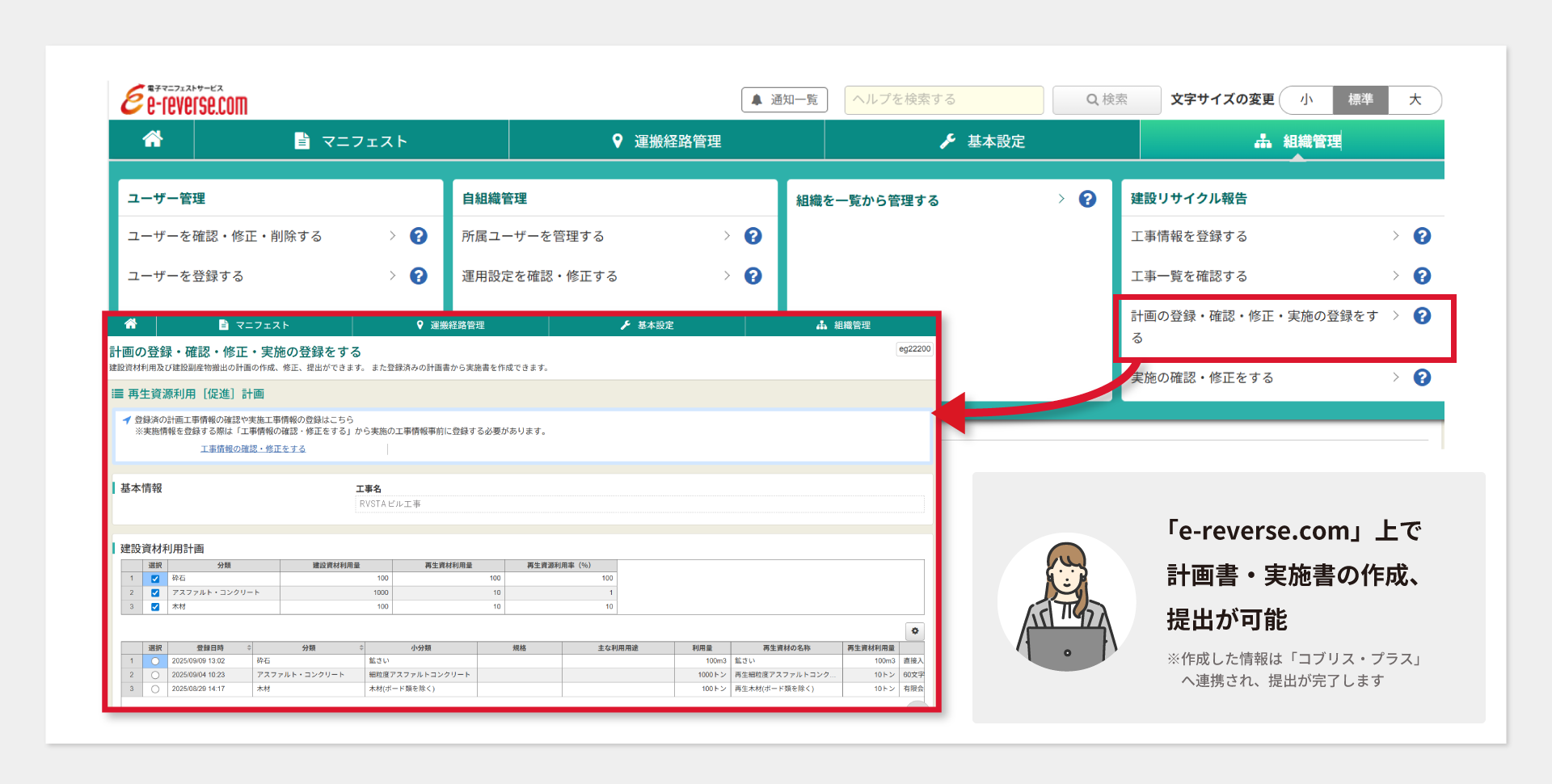Click the gear settings icon above the lower table
This screenshot has width=1552, height=784.
tap(915, 631)
